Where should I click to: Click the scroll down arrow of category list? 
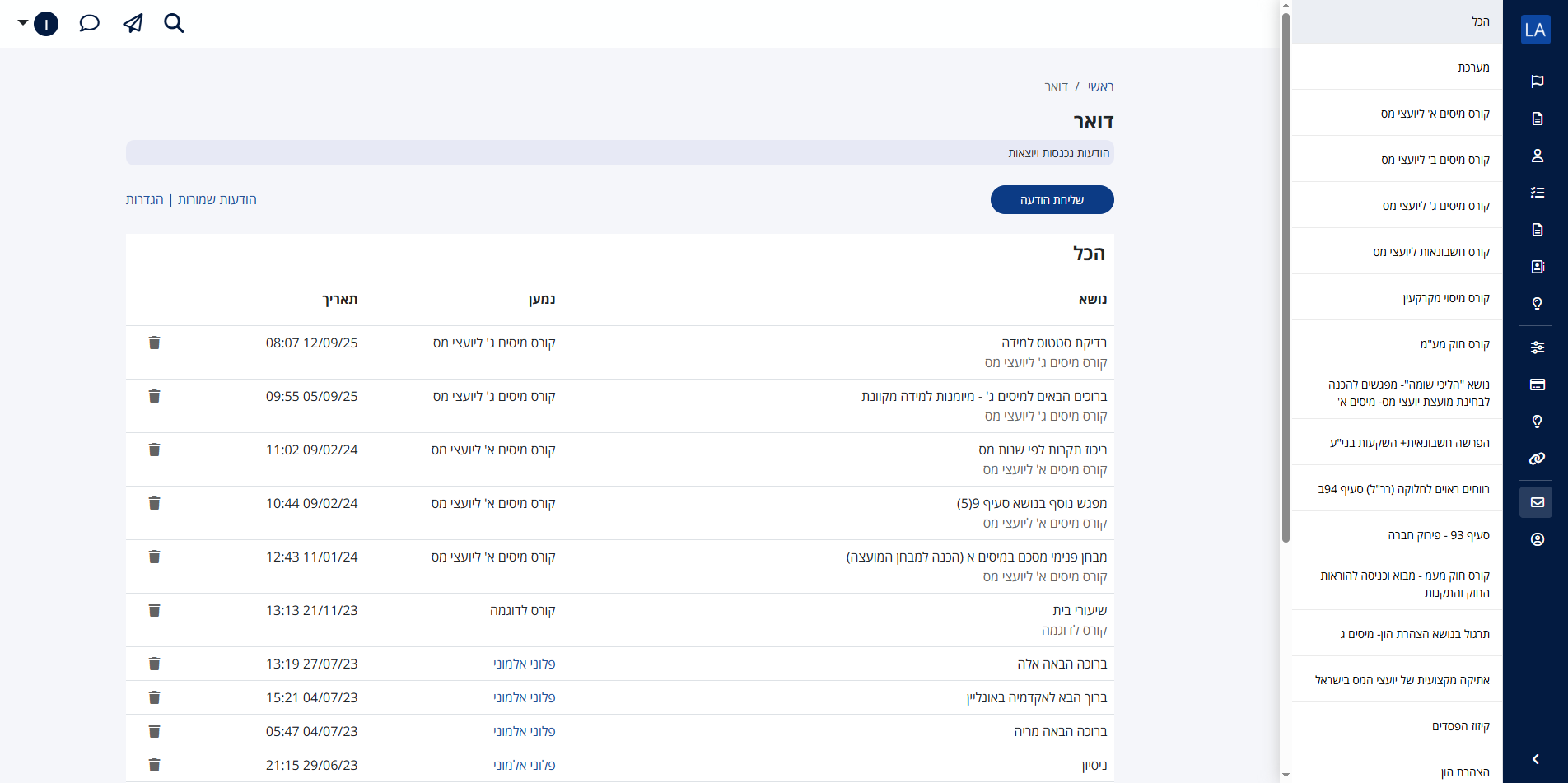click(x=1286, y=776)
